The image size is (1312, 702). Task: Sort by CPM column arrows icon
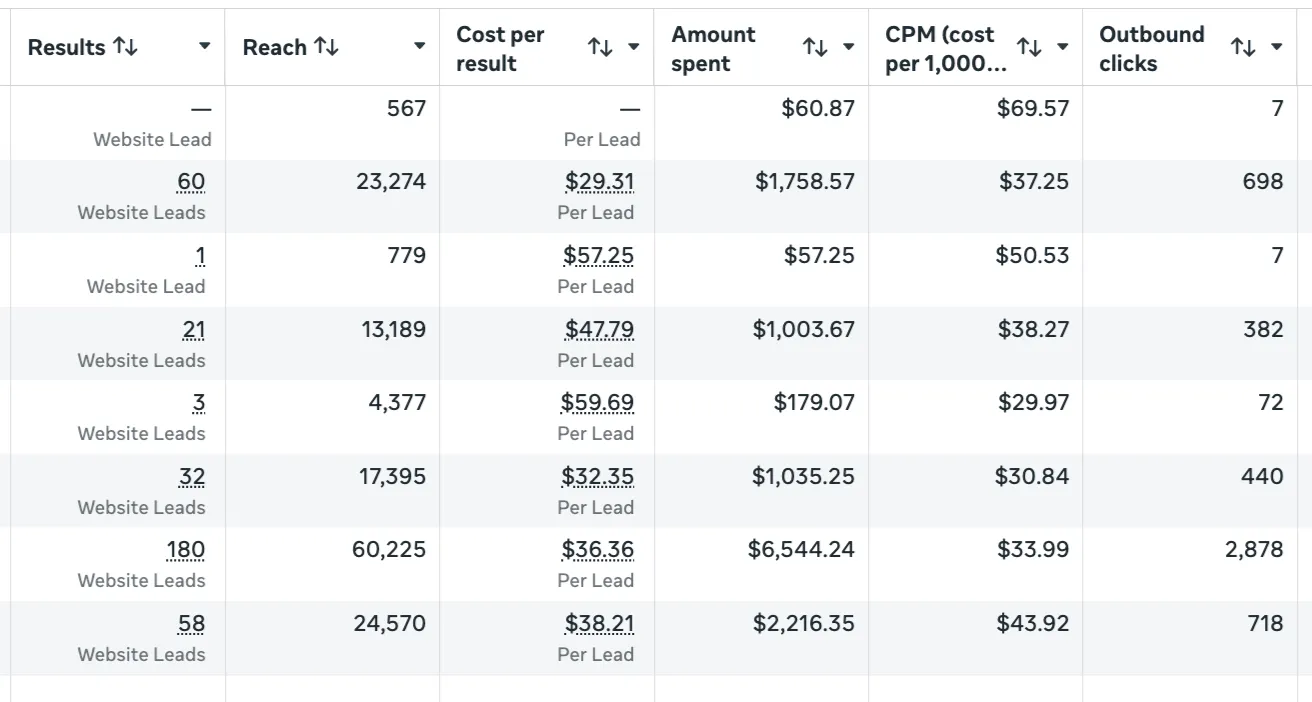pyautogui.click(x=1029, y=47)
